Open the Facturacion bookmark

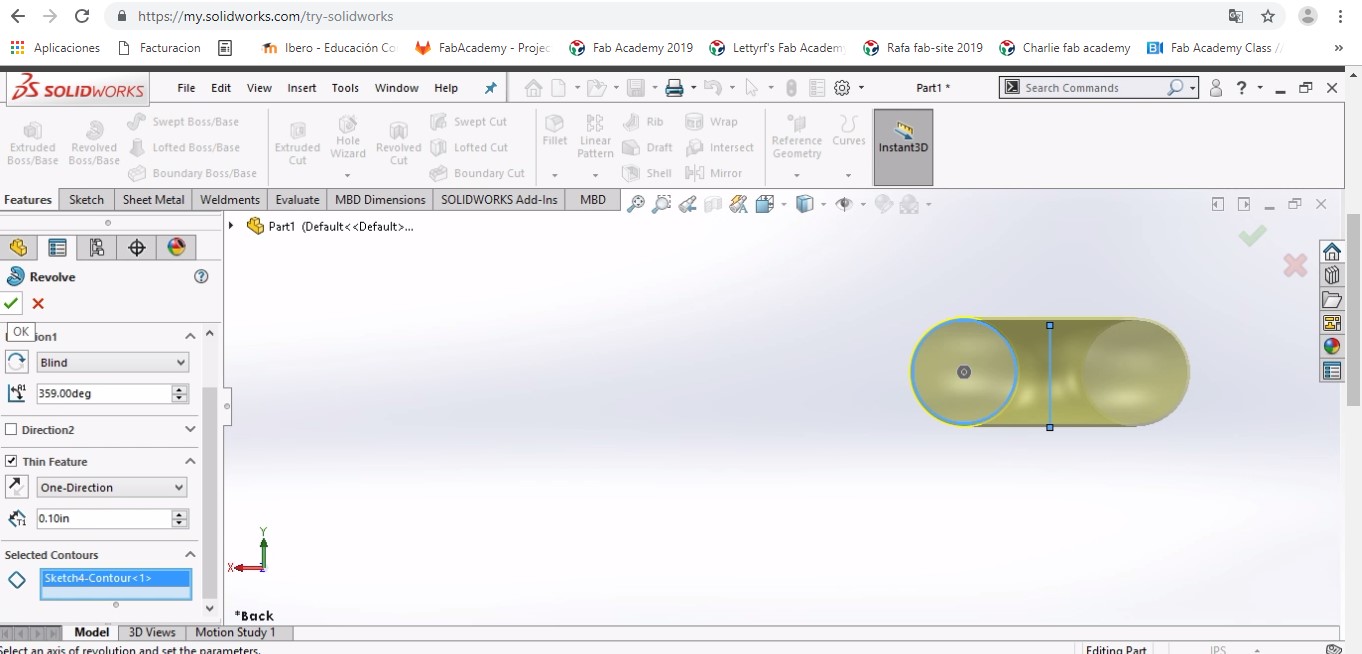159,48
